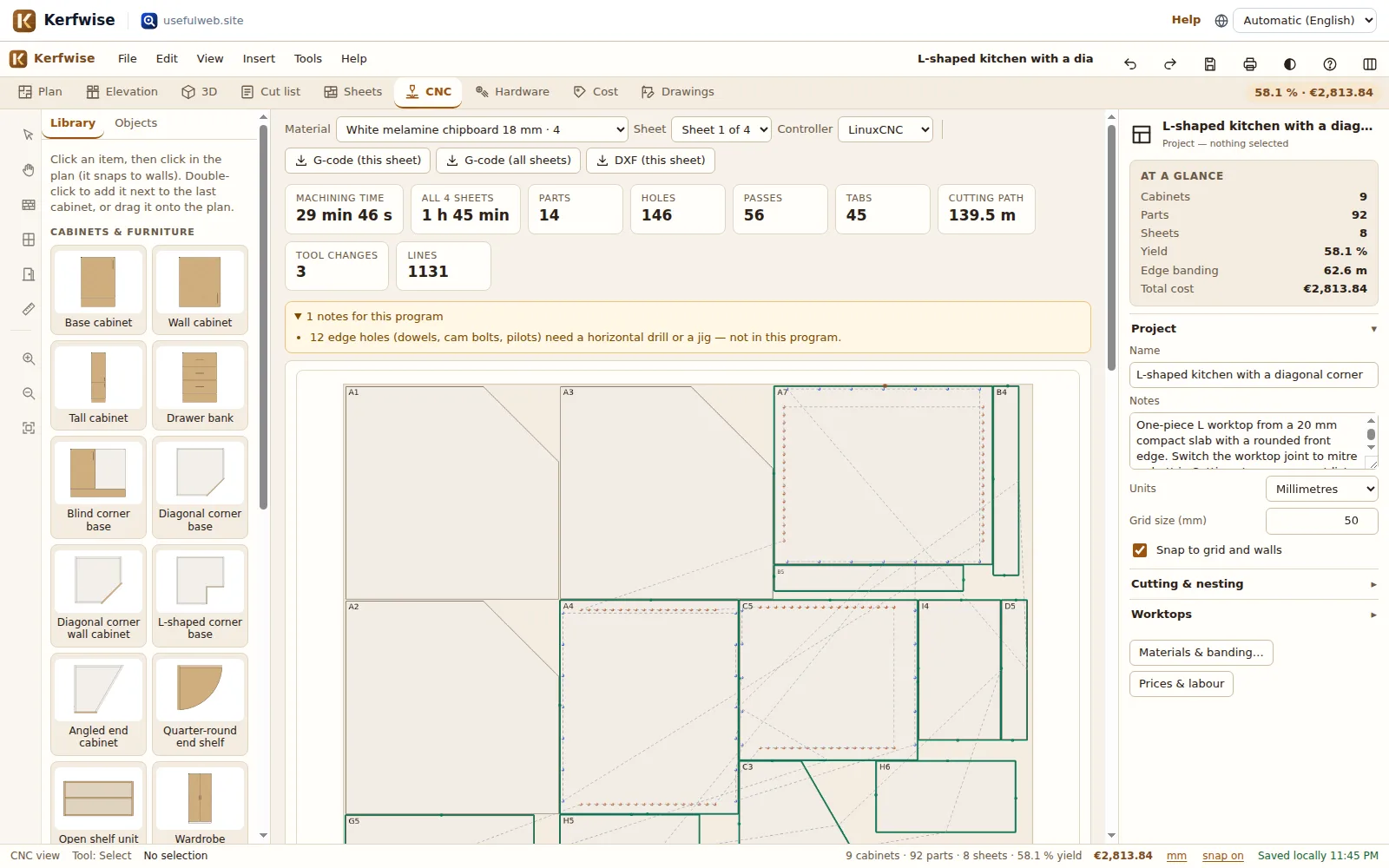1389x868 pixels.
Task: Toggle dark theme contrast icon
Action: 1290,64
